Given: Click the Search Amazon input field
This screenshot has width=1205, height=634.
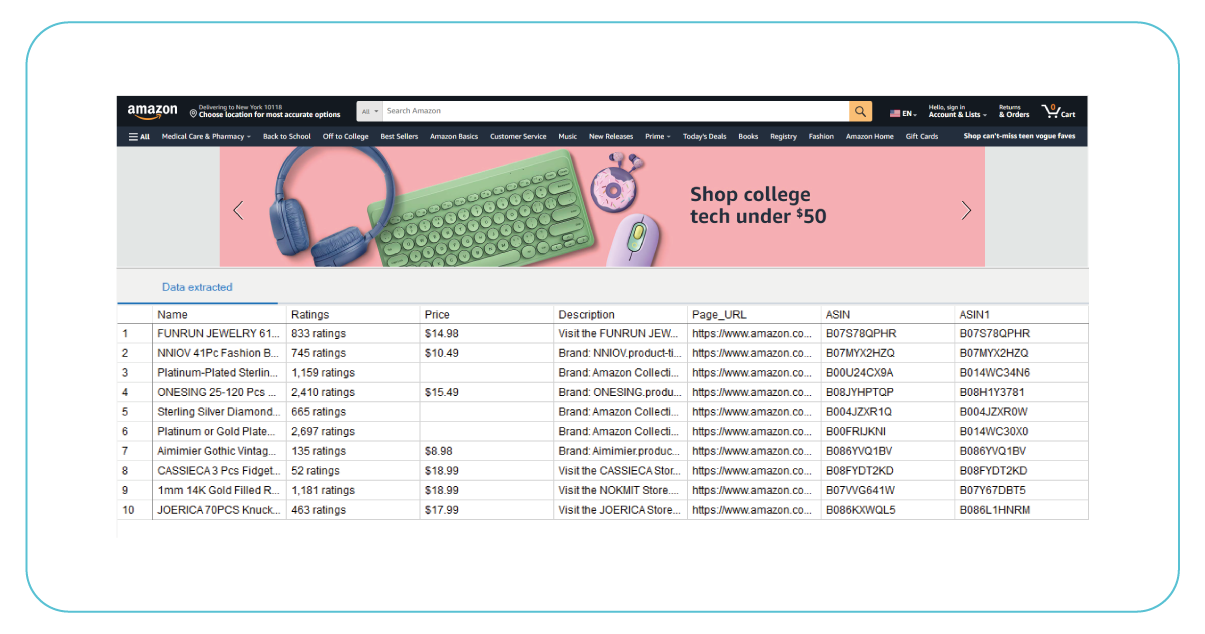Looking at the screenshot, I should pos(615,111).
